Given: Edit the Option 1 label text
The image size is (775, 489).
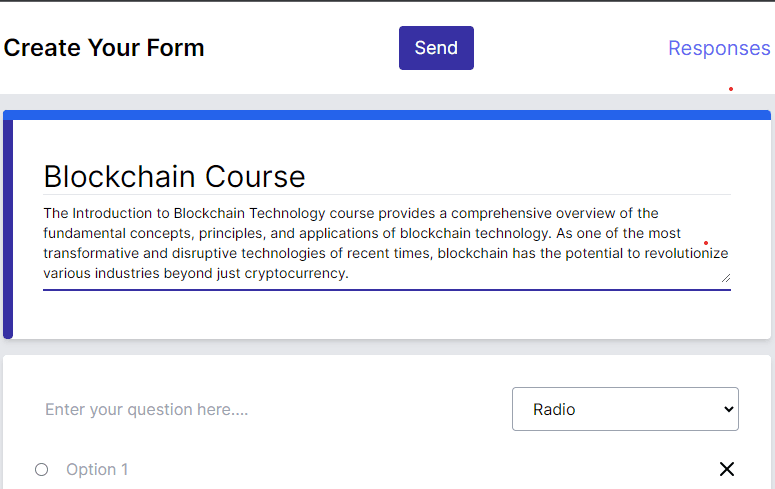Looking at the screenshot, I should point(97,469).
